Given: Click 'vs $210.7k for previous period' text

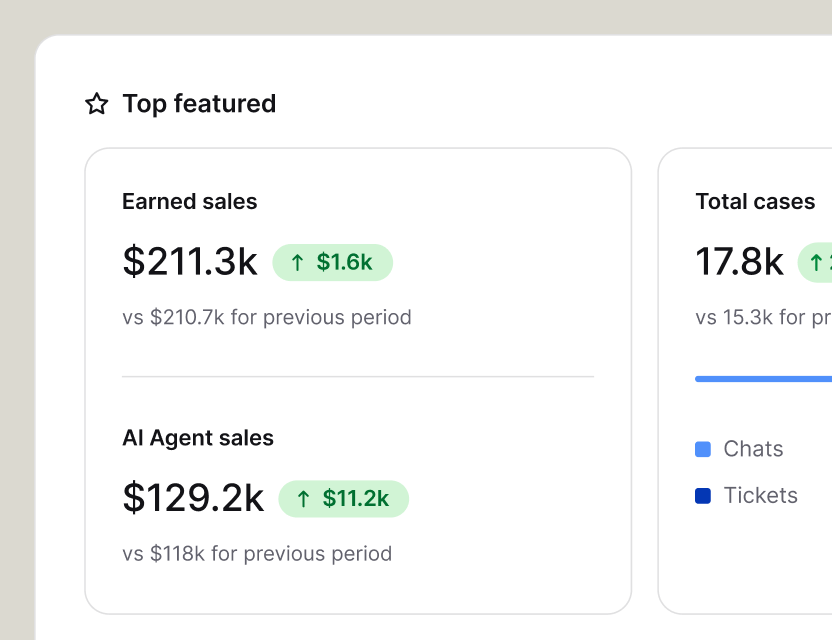Looking at the screenshot, I should (267, 317).
